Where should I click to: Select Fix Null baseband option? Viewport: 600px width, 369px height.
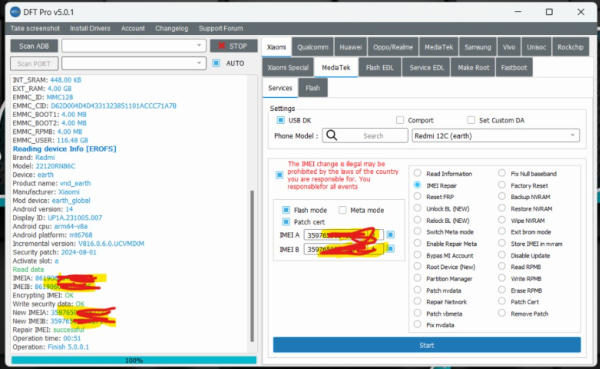(502, 173)
